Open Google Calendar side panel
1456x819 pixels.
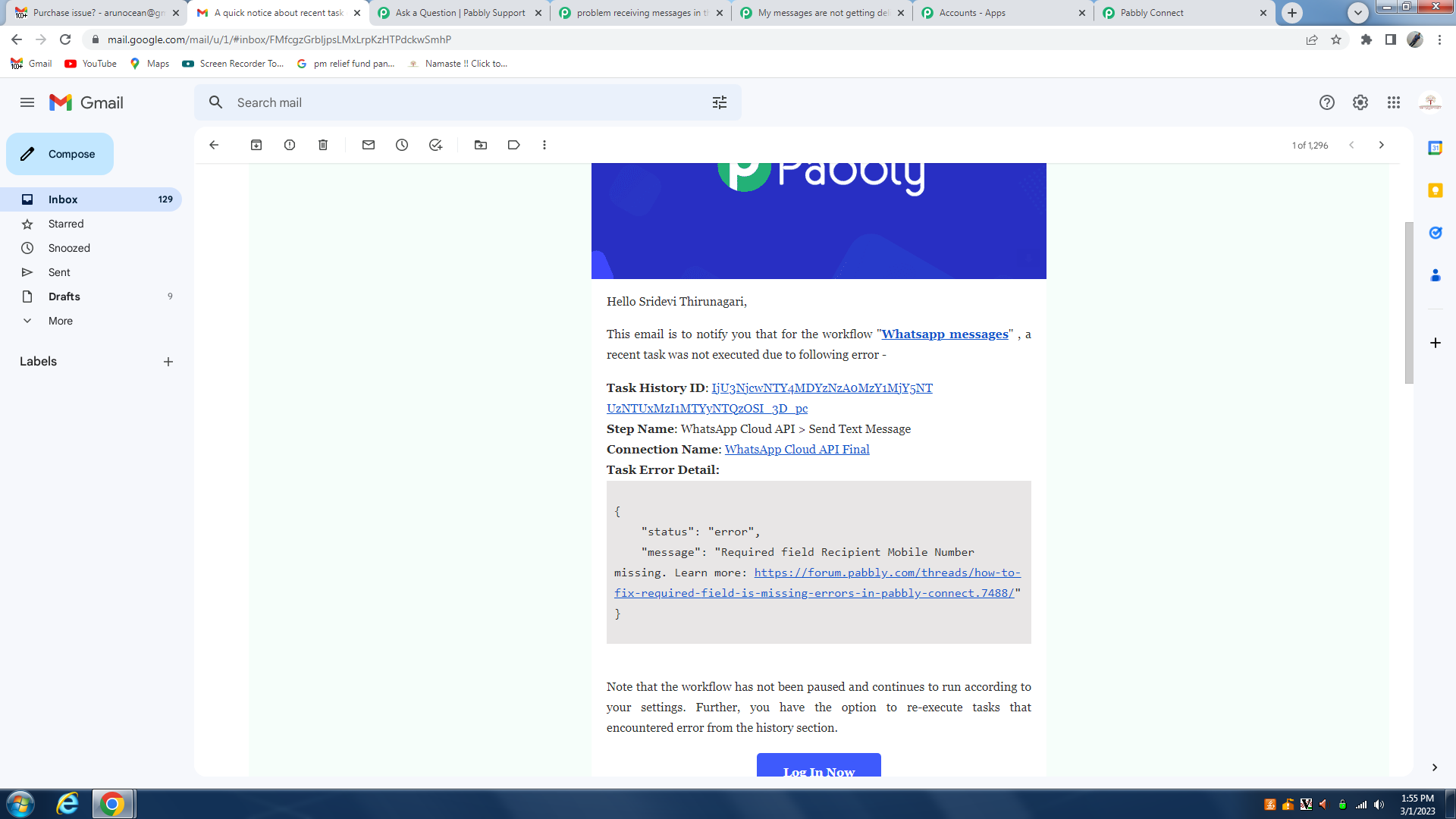coord(1436,148)
